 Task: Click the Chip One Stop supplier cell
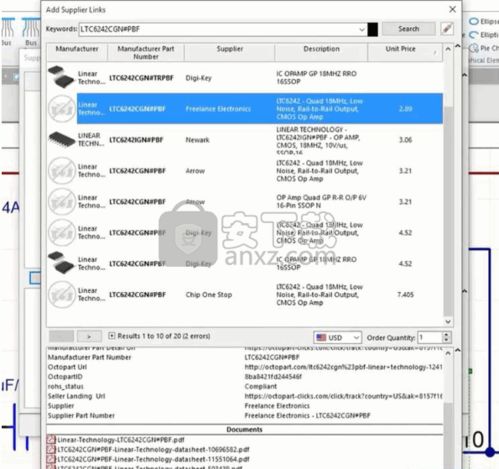tap(209, 295)
